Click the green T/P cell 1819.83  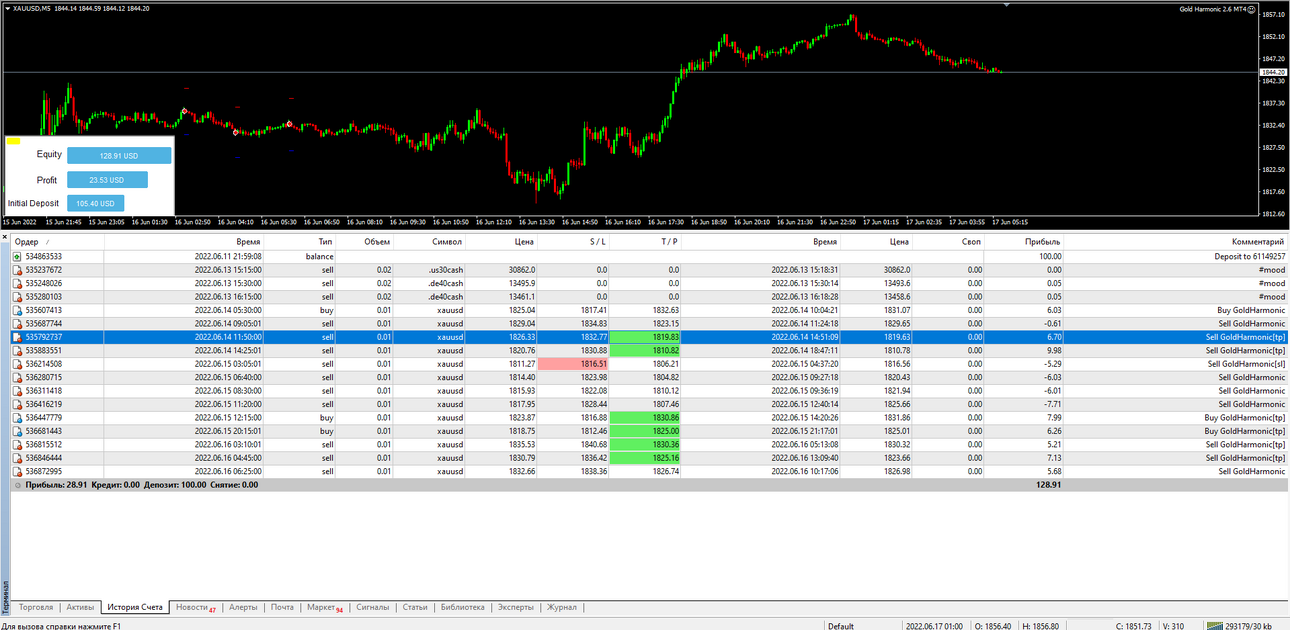[x=646, y=337]
